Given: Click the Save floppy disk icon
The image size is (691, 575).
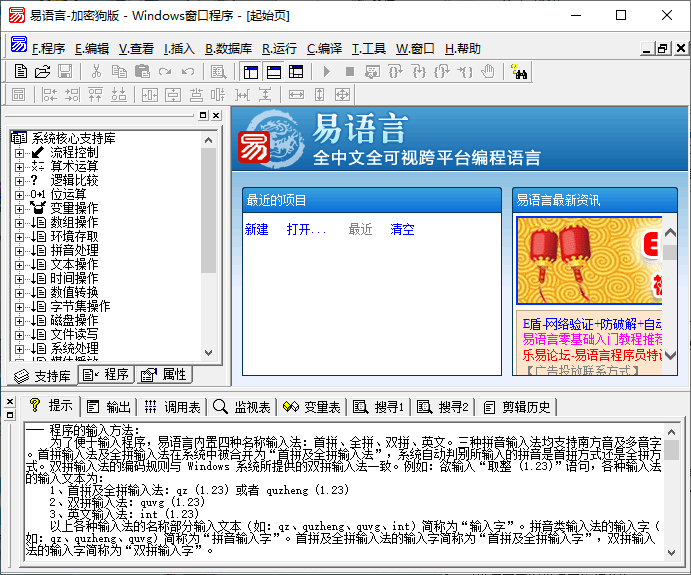Looking at the screenshot, I should point(65,71).
